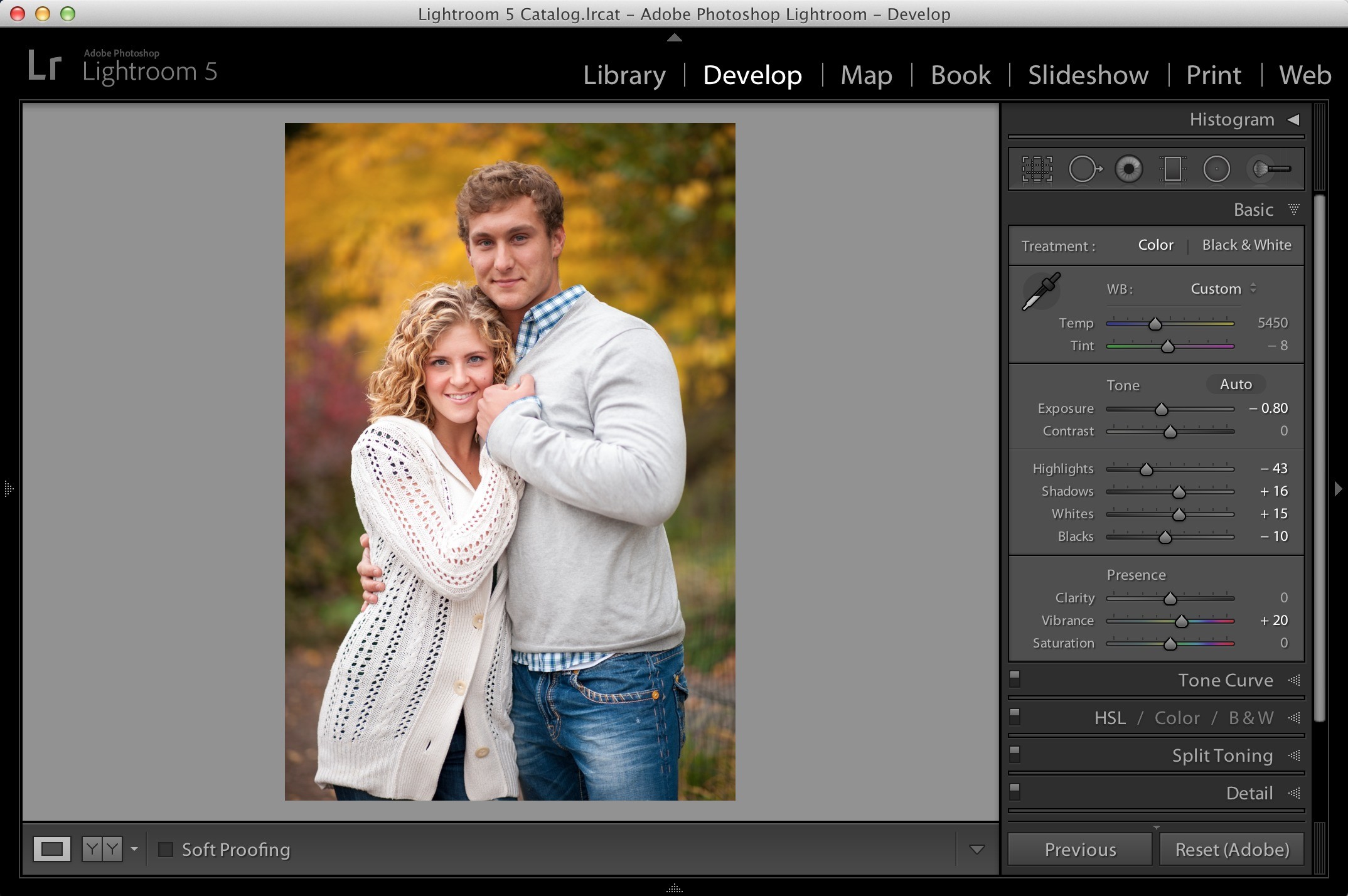Enable the Soft Proofing checkbox

pos(166,850)
